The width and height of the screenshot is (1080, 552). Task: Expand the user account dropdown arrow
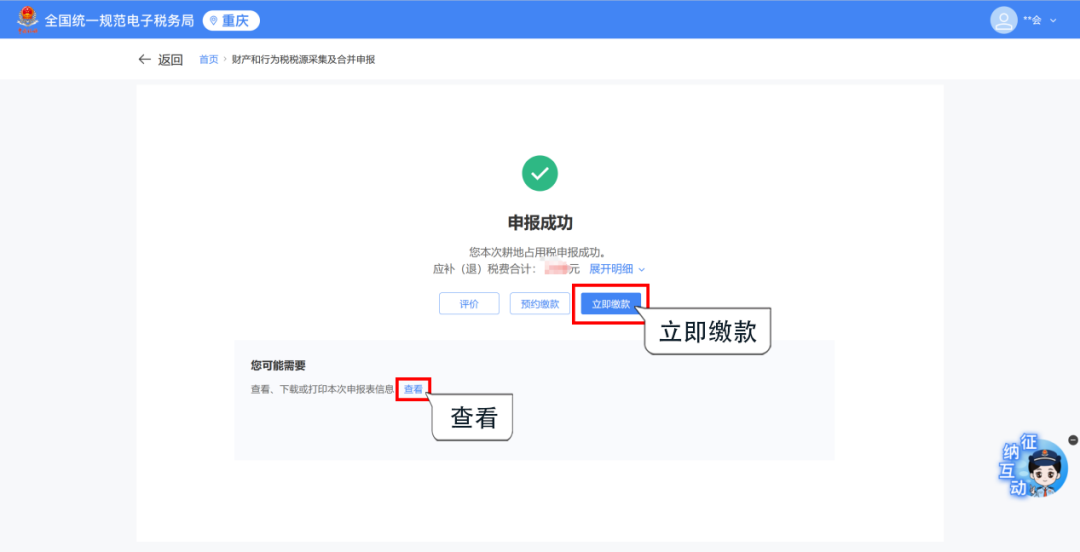click(1053, 21)
